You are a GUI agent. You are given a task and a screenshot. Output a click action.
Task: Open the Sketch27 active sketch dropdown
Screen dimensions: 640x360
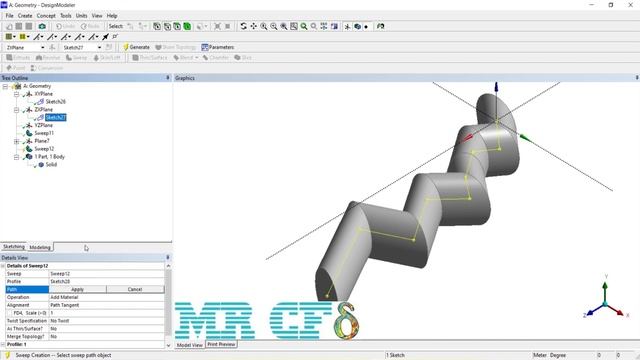tap(99, 48)
